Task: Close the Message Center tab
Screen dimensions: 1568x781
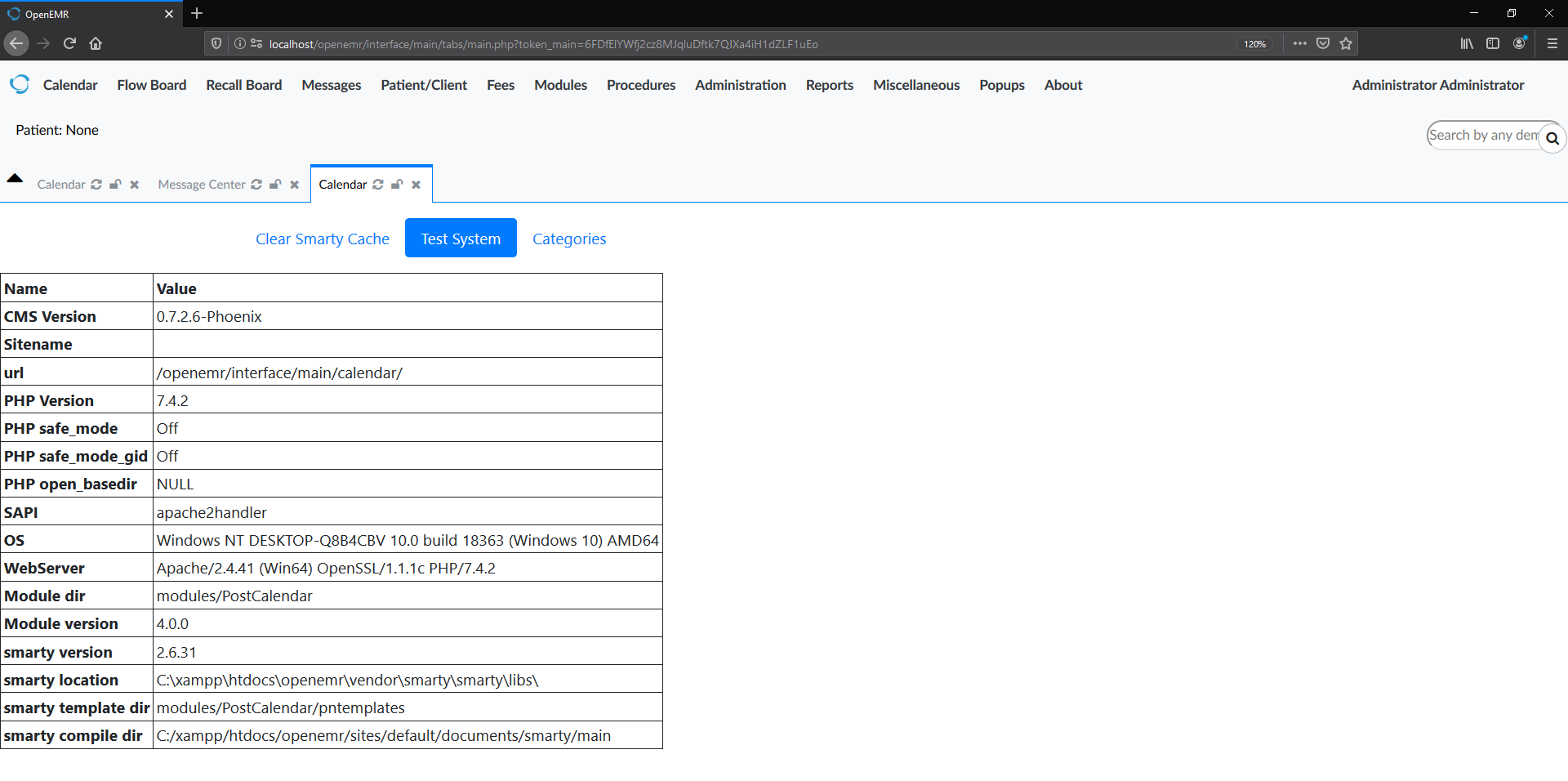Action: click(x=294, y=185)
